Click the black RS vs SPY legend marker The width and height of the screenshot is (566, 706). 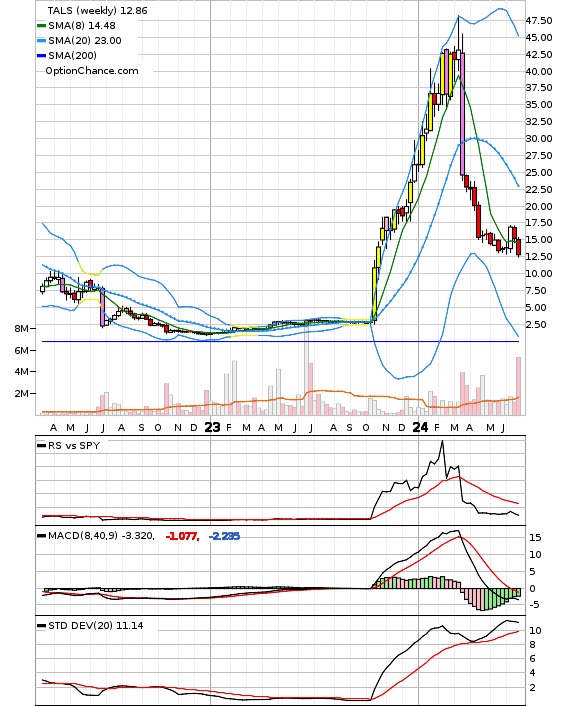tap(41, 445)
